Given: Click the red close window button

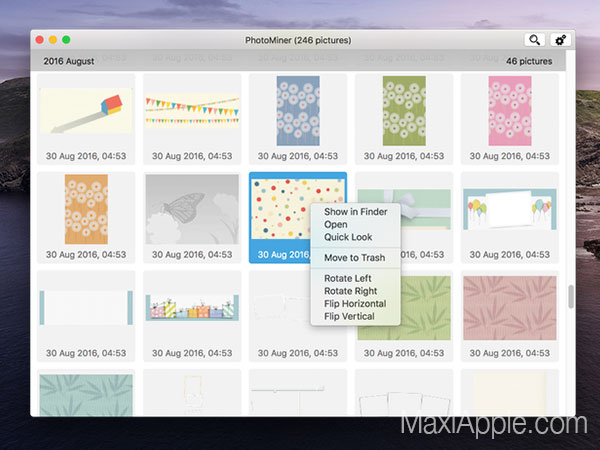Looking at the screenshot, I should [x=39, y=40].
